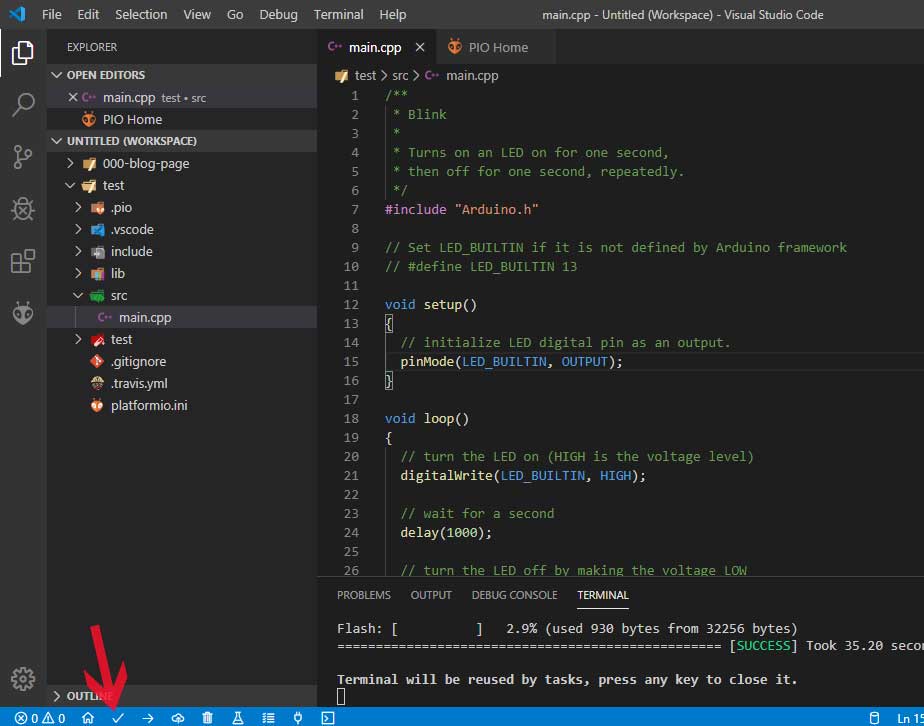Upload firmware using the arrow icon
924x726 pixels.
(146, 717)
